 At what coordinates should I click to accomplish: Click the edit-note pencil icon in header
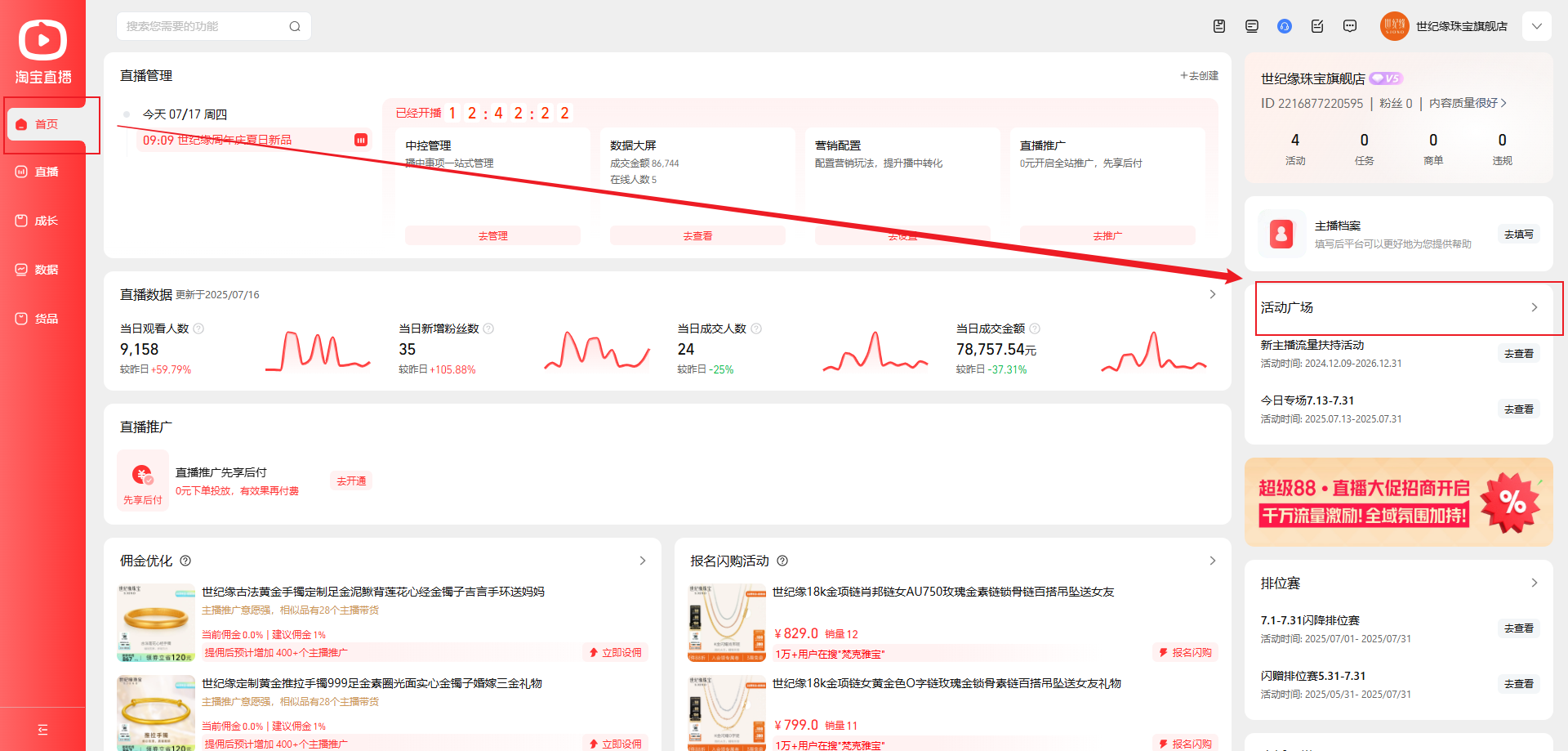click(1317, 26)
